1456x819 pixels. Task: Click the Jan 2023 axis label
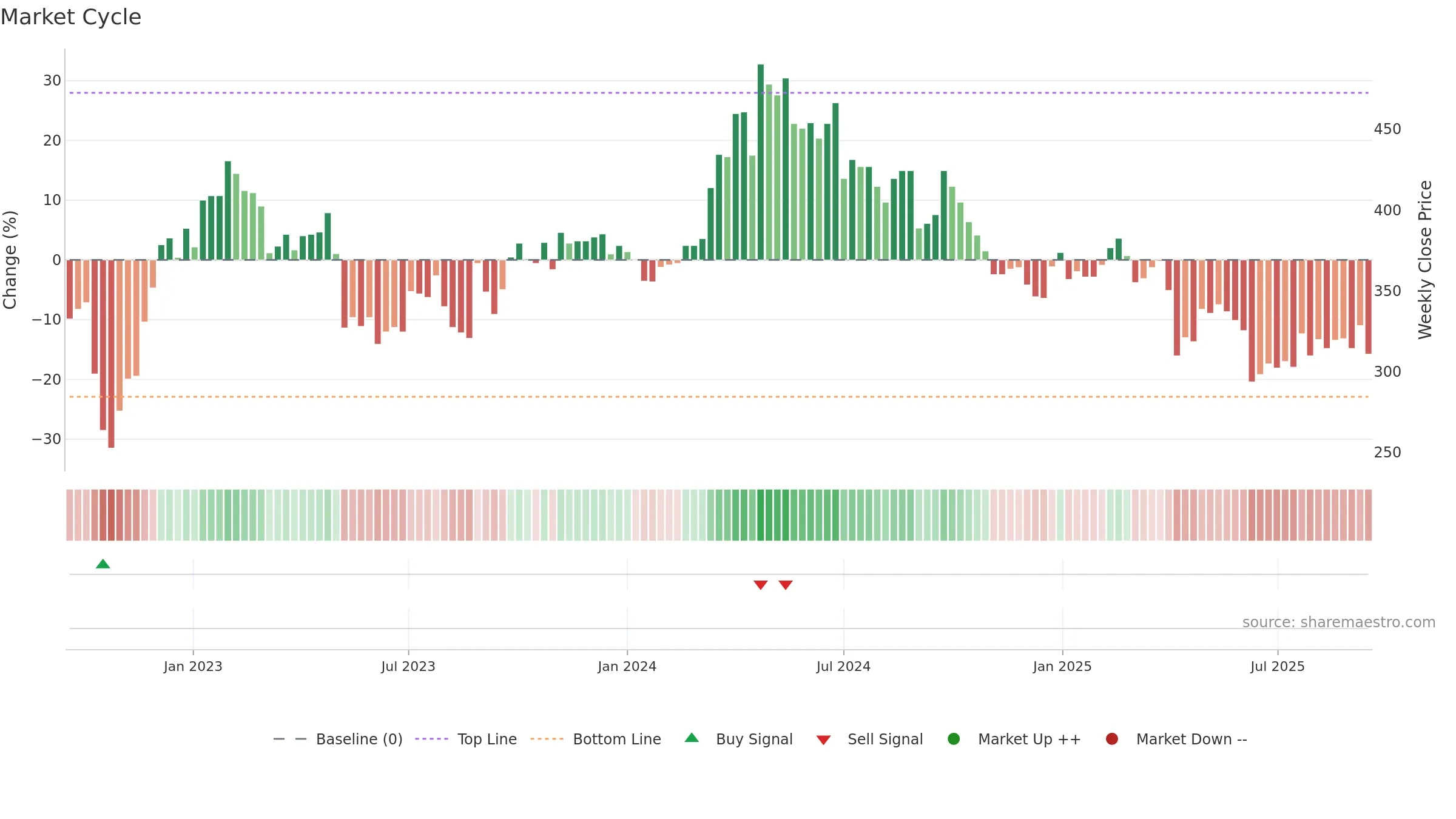(x=193, y=667)
